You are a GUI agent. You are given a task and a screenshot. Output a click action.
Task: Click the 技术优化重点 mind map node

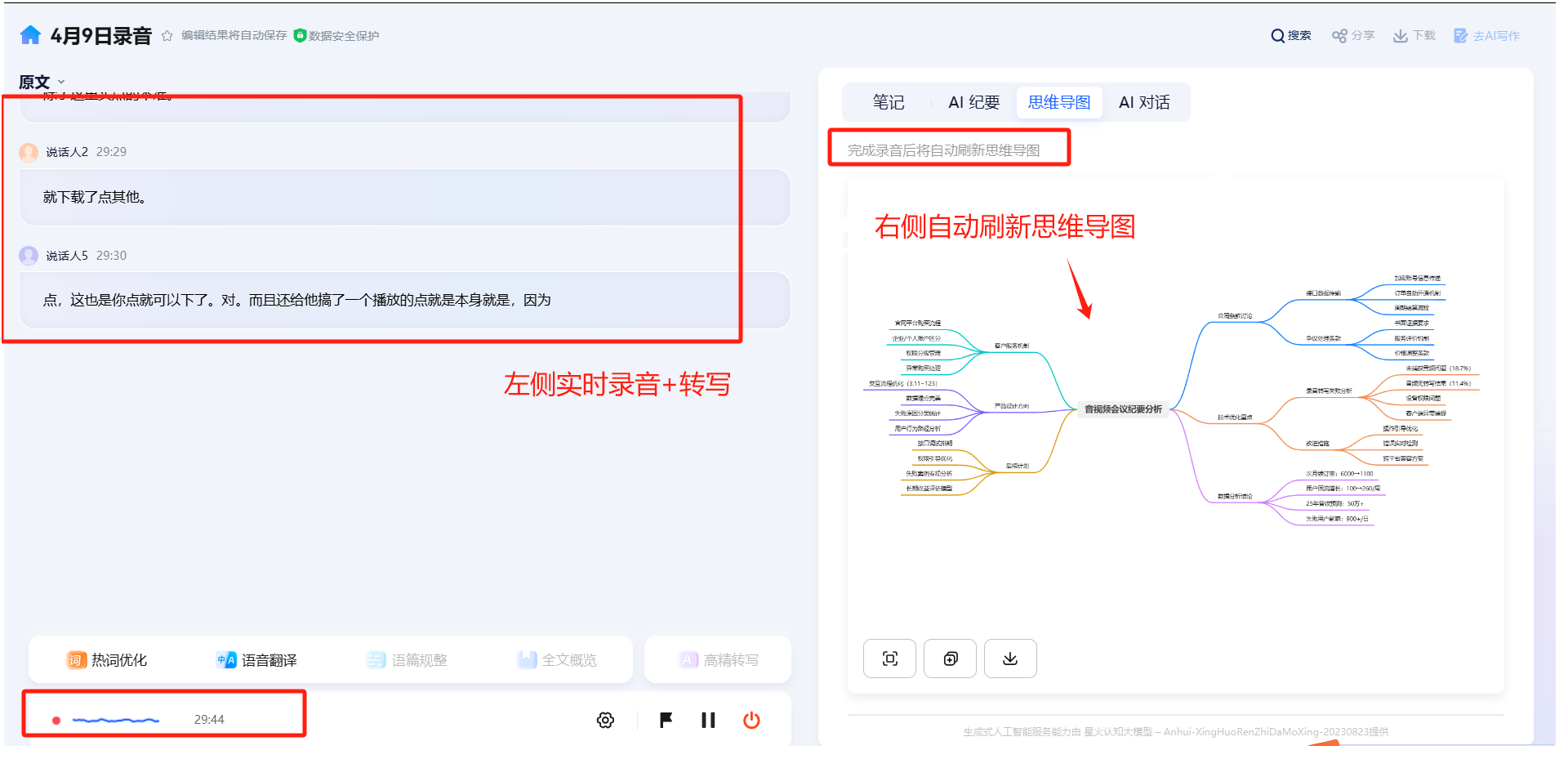coord(1235,418)
